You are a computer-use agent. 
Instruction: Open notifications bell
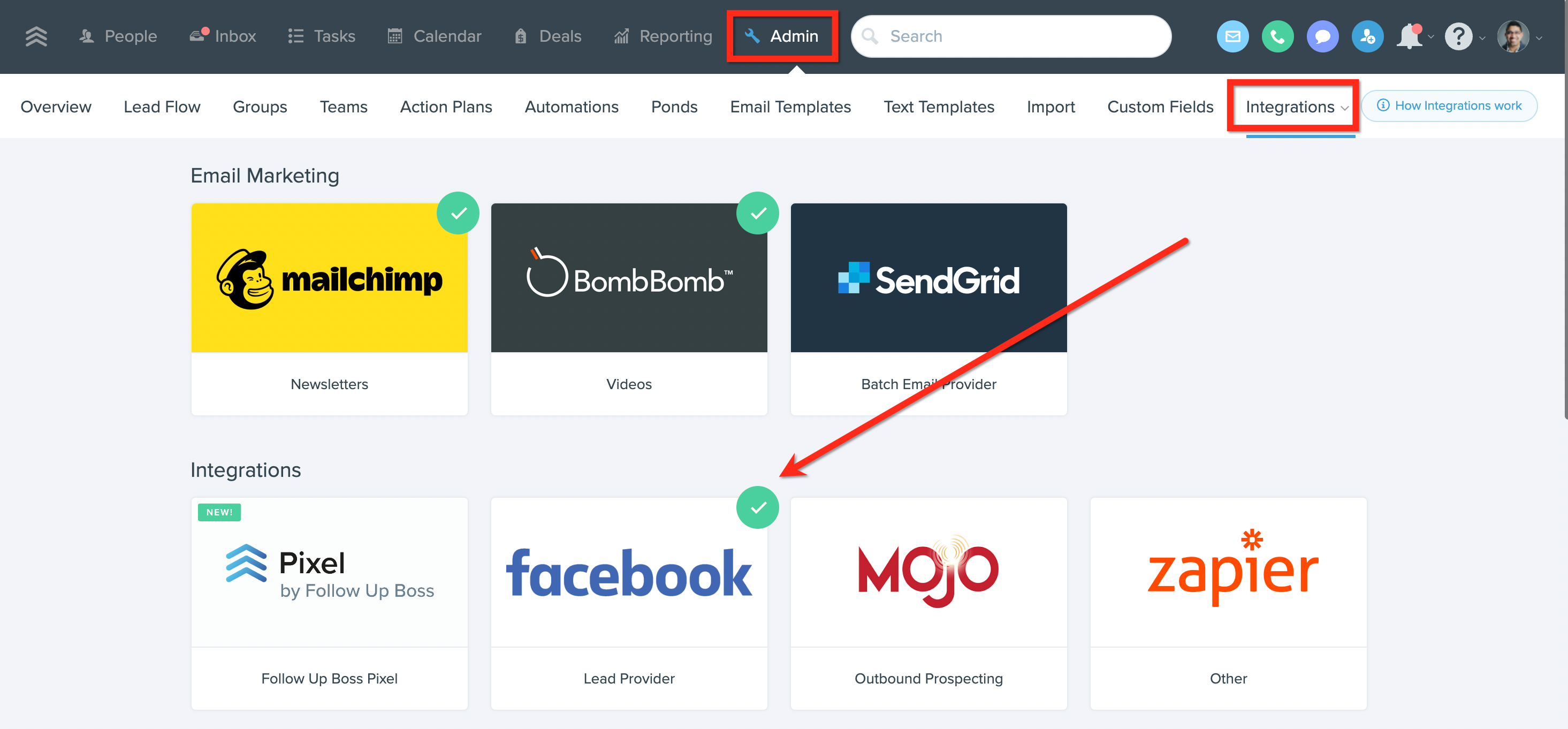pyautogui.click(x=1409, y=36)
